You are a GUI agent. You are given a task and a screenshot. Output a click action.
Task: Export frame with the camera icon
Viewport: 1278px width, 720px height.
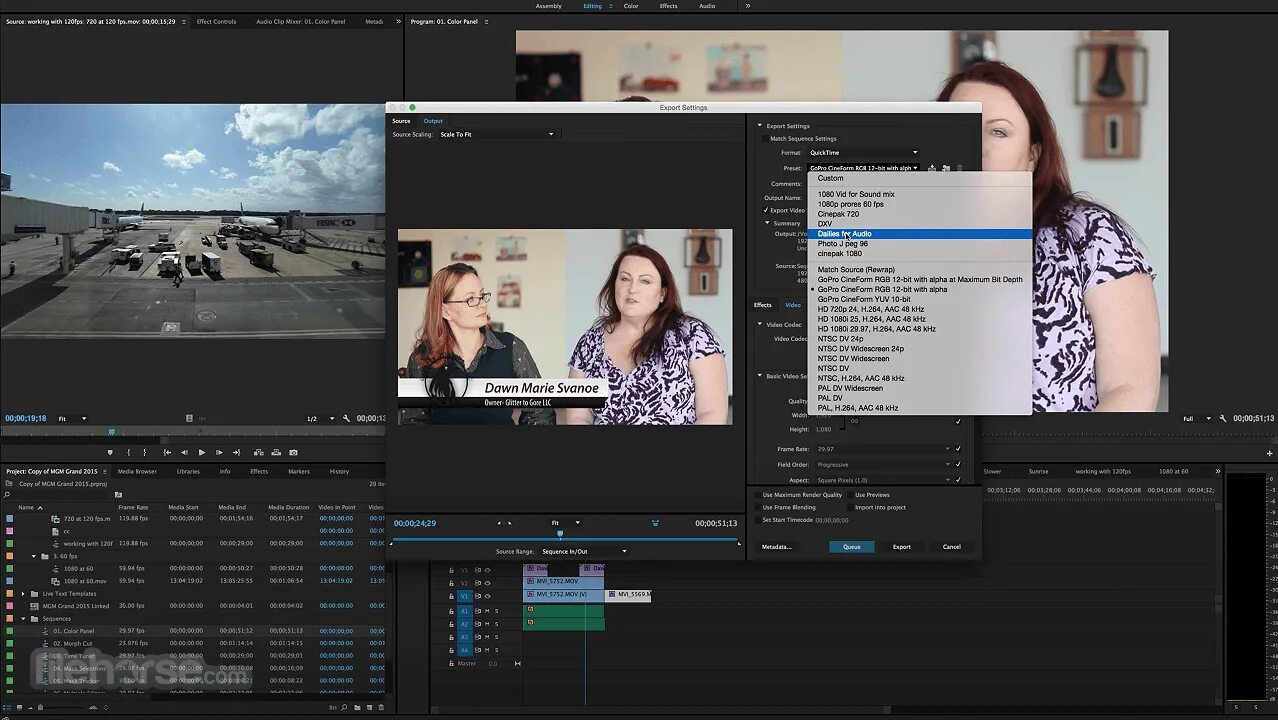tap(293, 452)
